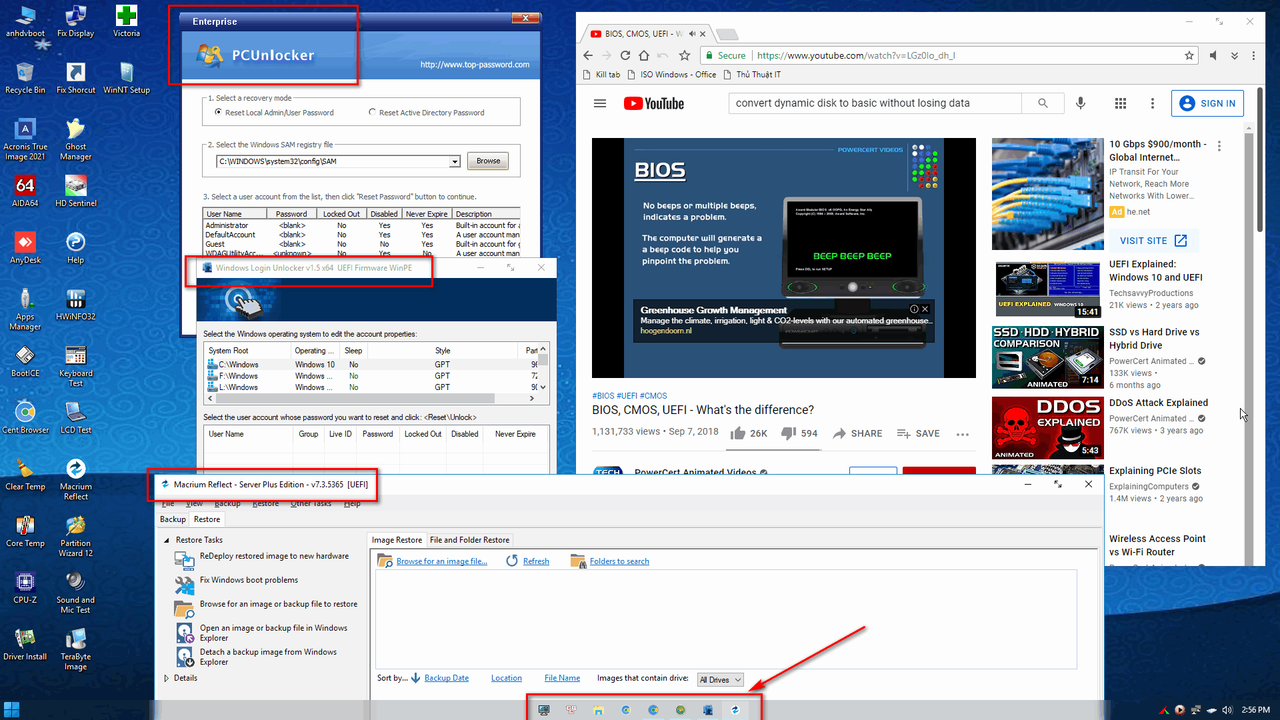Screen dimensions: 1280x720
Task: Select Reset Local Admin/User Password radio
Action: pos(217,113)
